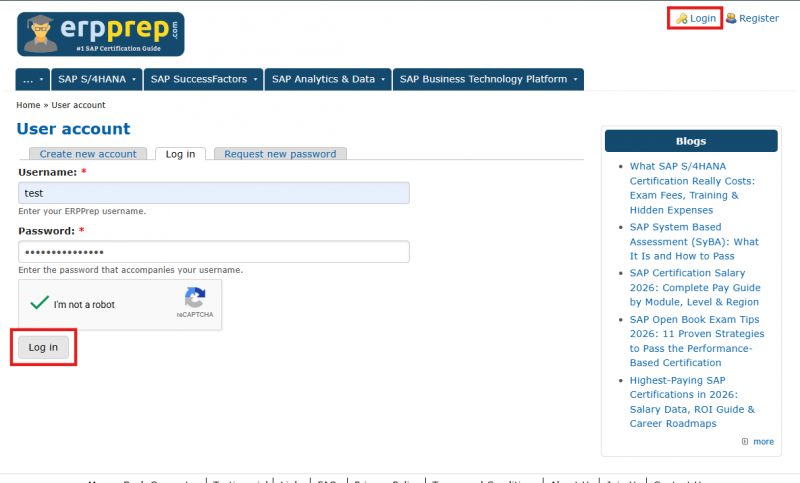
Task: Open SAP Certification Salary 2026 blog
Action: point(695,288)
